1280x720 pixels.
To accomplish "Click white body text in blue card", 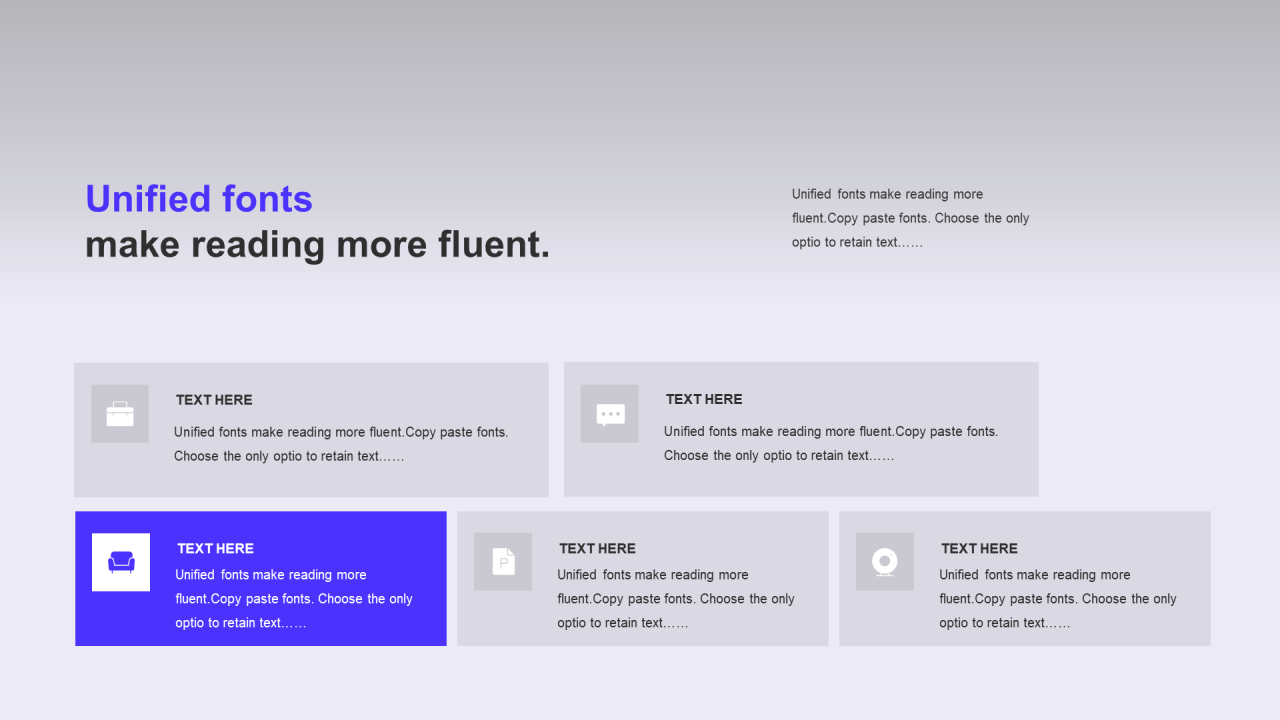I will point(294,599).
